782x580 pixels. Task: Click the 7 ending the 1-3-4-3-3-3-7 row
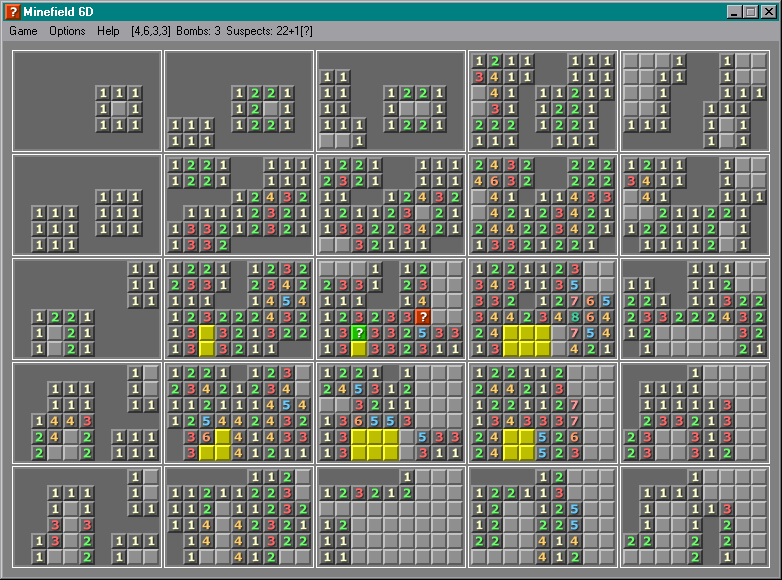coord(575,421)
